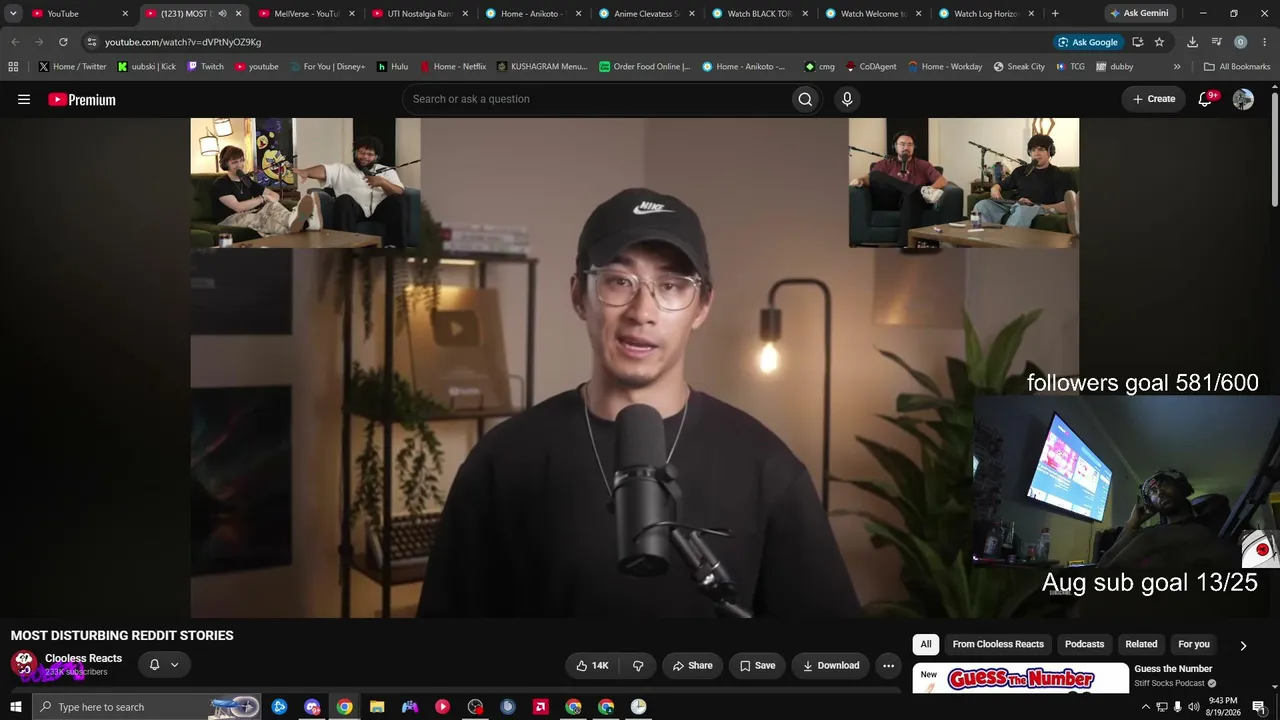Open the Clooless Reacts channel name link
Image resolution: width=1280 pixels, height=720 pixels.
coord(83,658)
